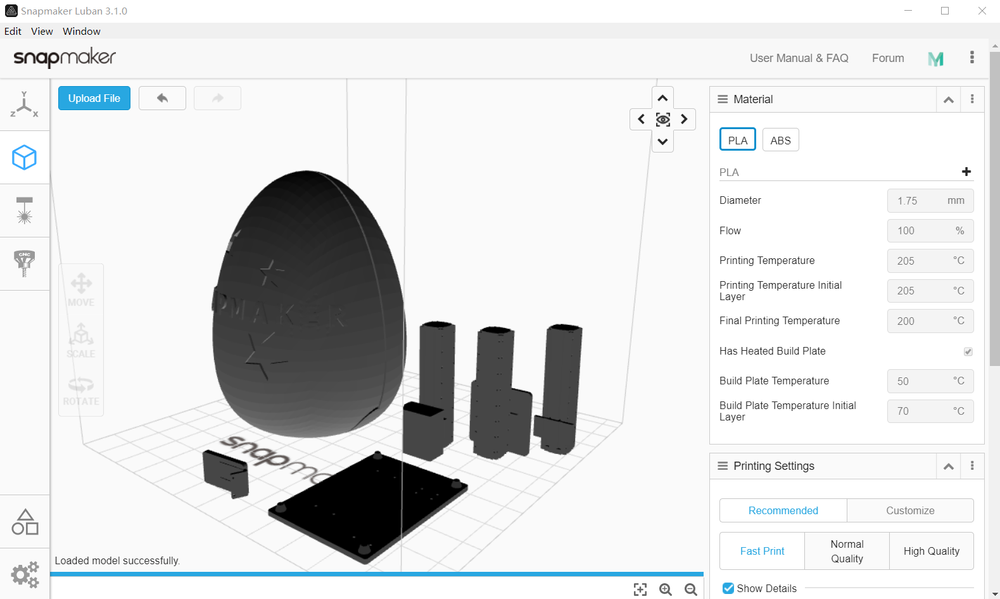This screenshot has height=599, width=1000.
Task: Select the High Quality print profile
Action: (x=931, y=551)
